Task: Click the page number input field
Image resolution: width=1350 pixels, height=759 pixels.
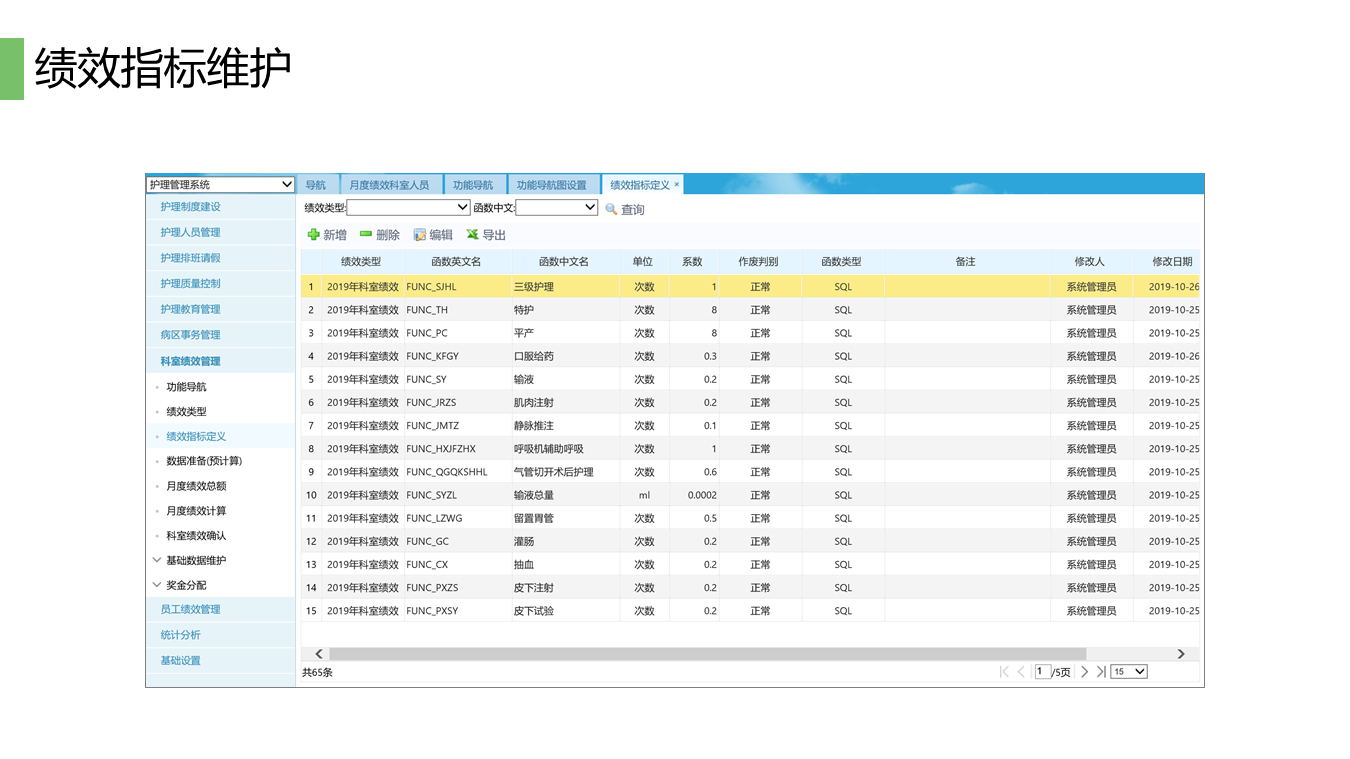Action: [x=1042, y=672]
